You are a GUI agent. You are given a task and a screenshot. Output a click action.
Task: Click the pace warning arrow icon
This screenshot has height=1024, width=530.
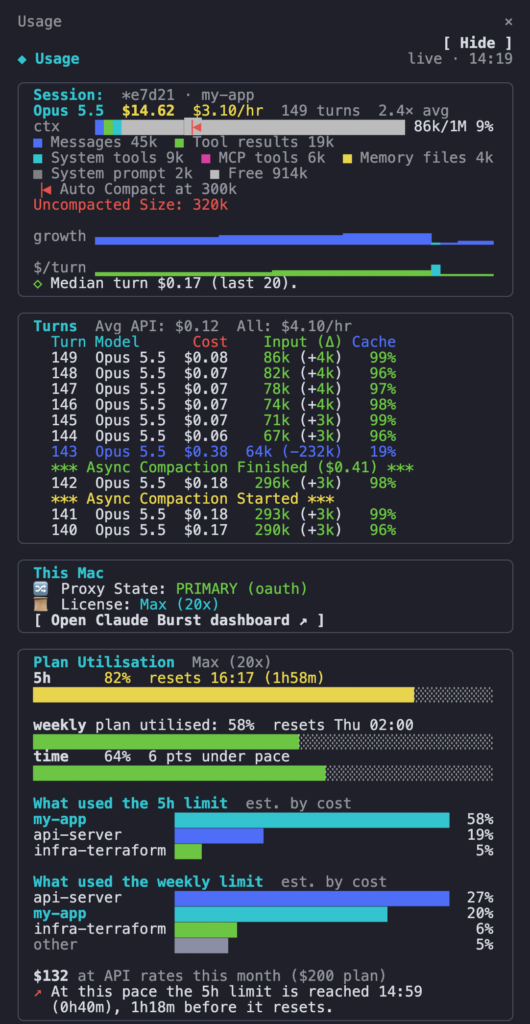[38, 991]
